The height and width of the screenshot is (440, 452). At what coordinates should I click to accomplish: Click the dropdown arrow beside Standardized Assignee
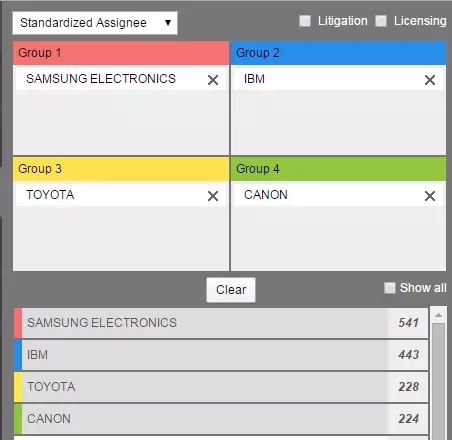click(168, 23)
